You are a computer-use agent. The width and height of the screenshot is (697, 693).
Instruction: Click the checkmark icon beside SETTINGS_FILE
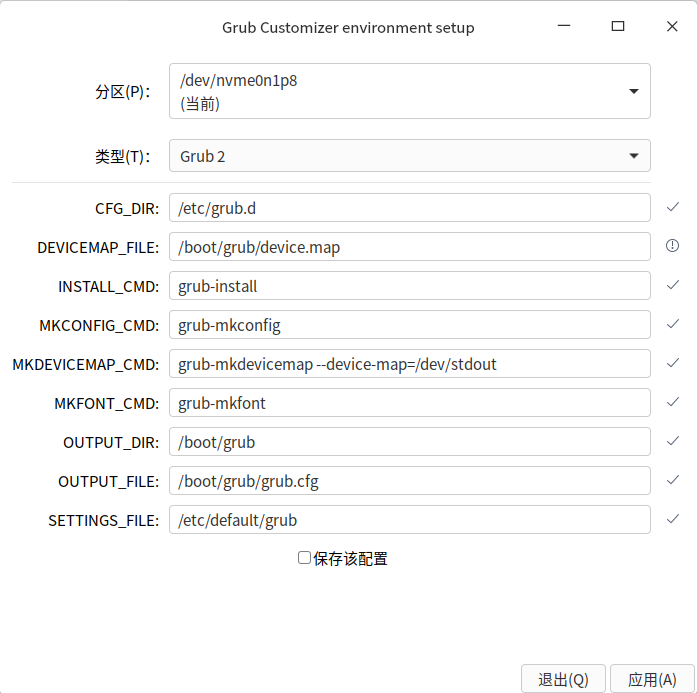[x=673, y=519]
